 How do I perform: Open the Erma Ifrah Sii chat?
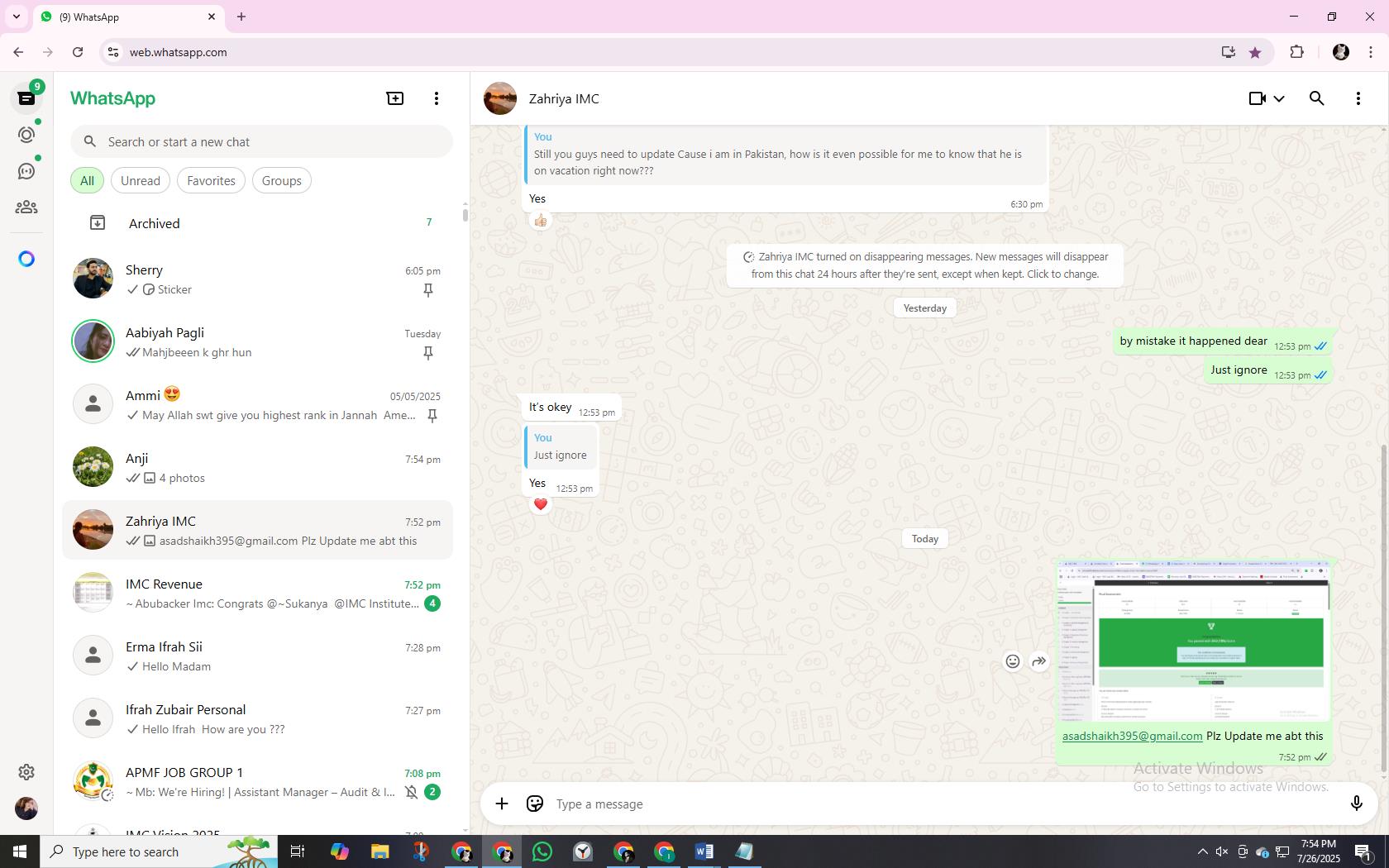coord(258,656)
